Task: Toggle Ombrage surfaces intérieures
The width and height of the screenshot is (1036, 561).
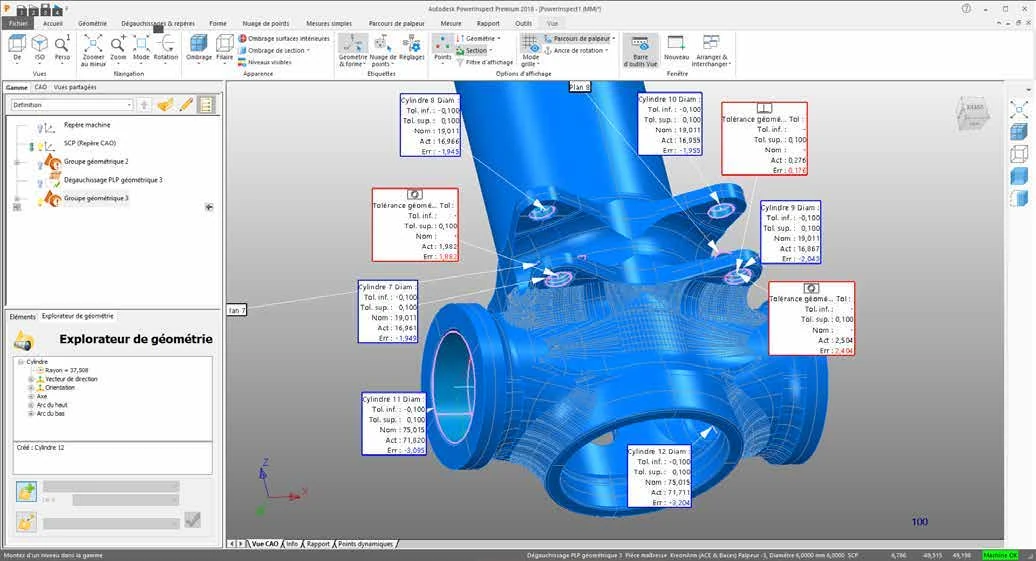Action: [x=284, y=38]
